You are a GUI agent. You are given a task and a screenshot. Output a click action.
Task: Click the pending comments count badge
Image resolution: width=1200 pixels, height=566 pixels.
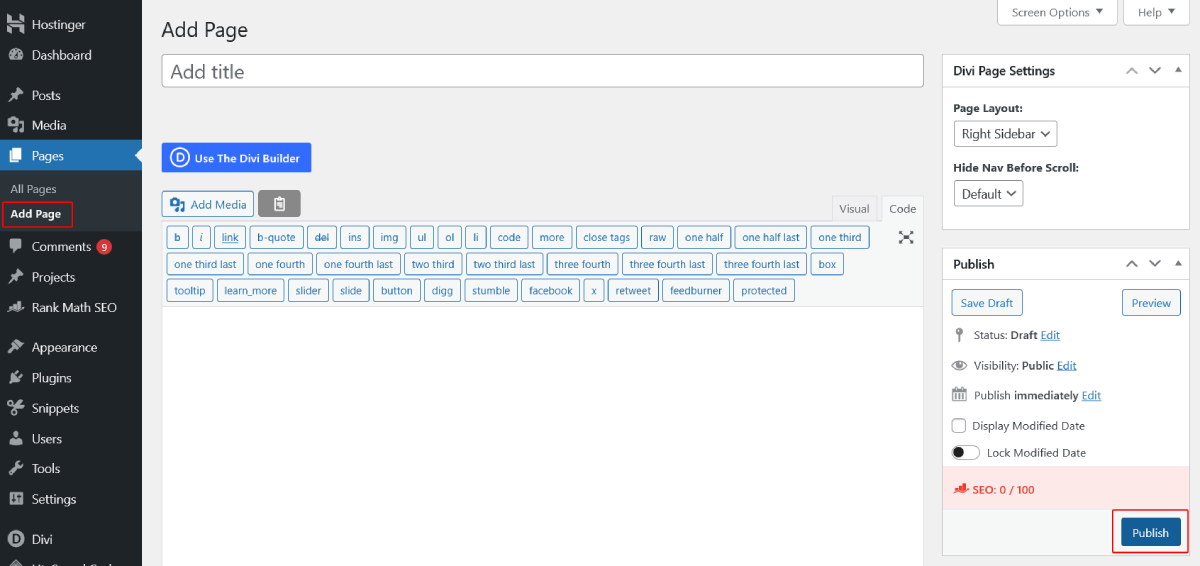tap(104, 247)
